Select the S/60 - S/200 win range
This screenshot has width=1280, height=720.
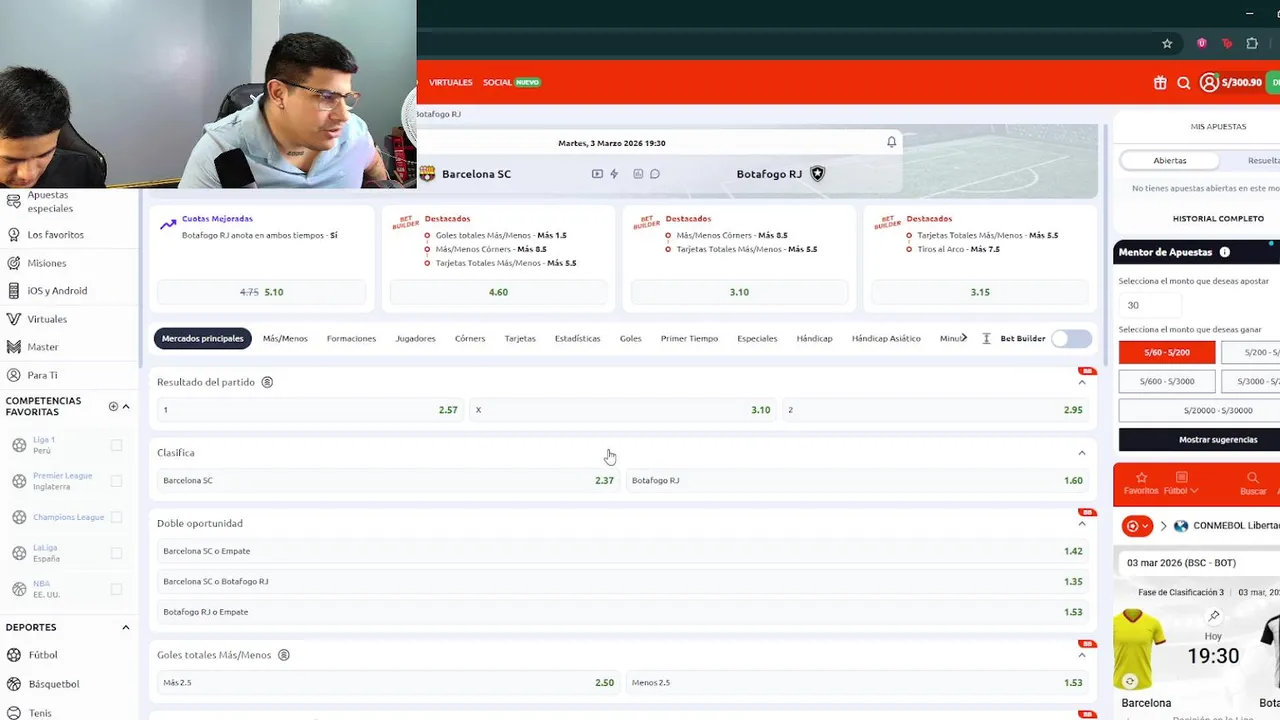[1167, 352]
